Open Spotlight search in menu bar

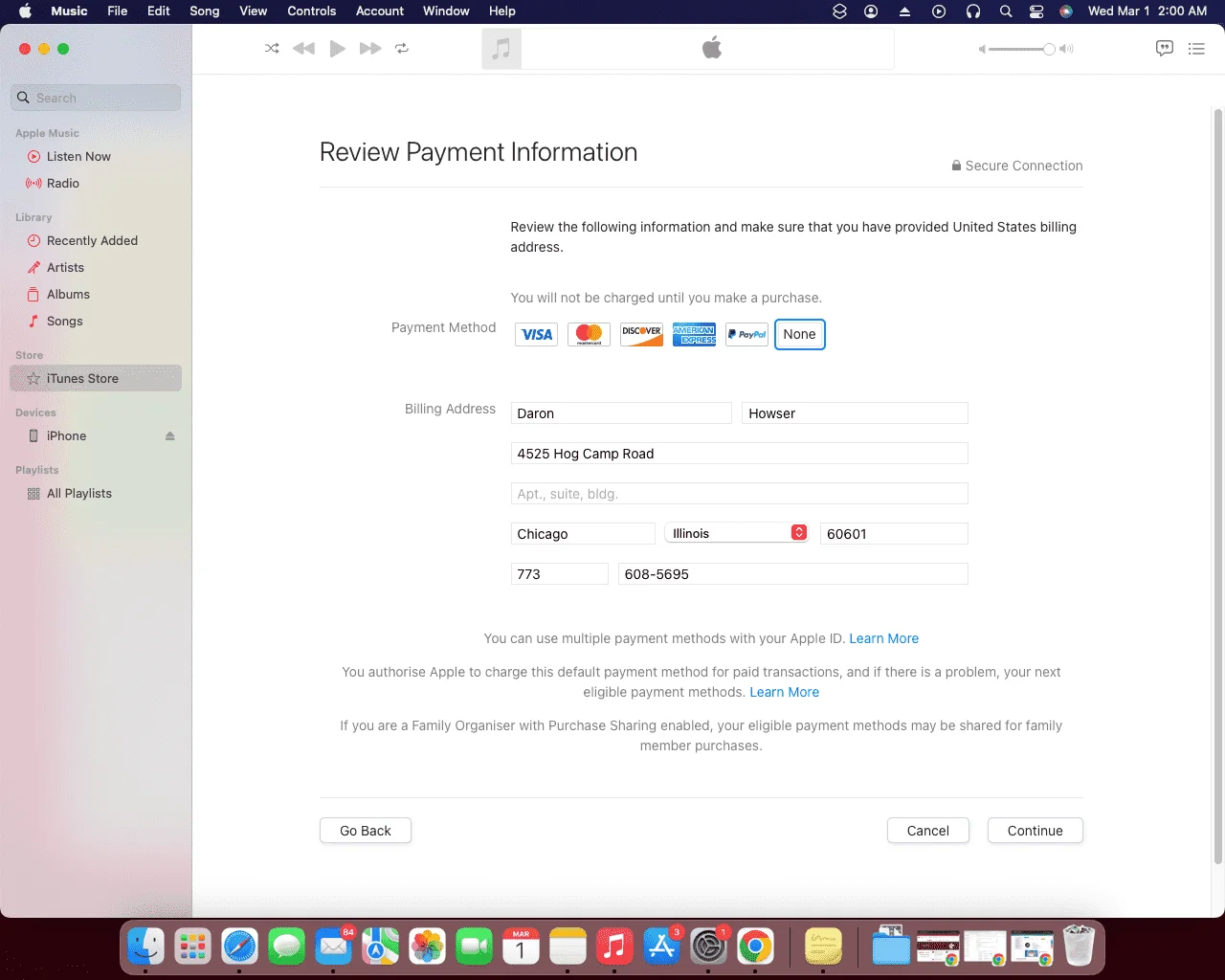pyautogui.click(x=1005, y=11)
